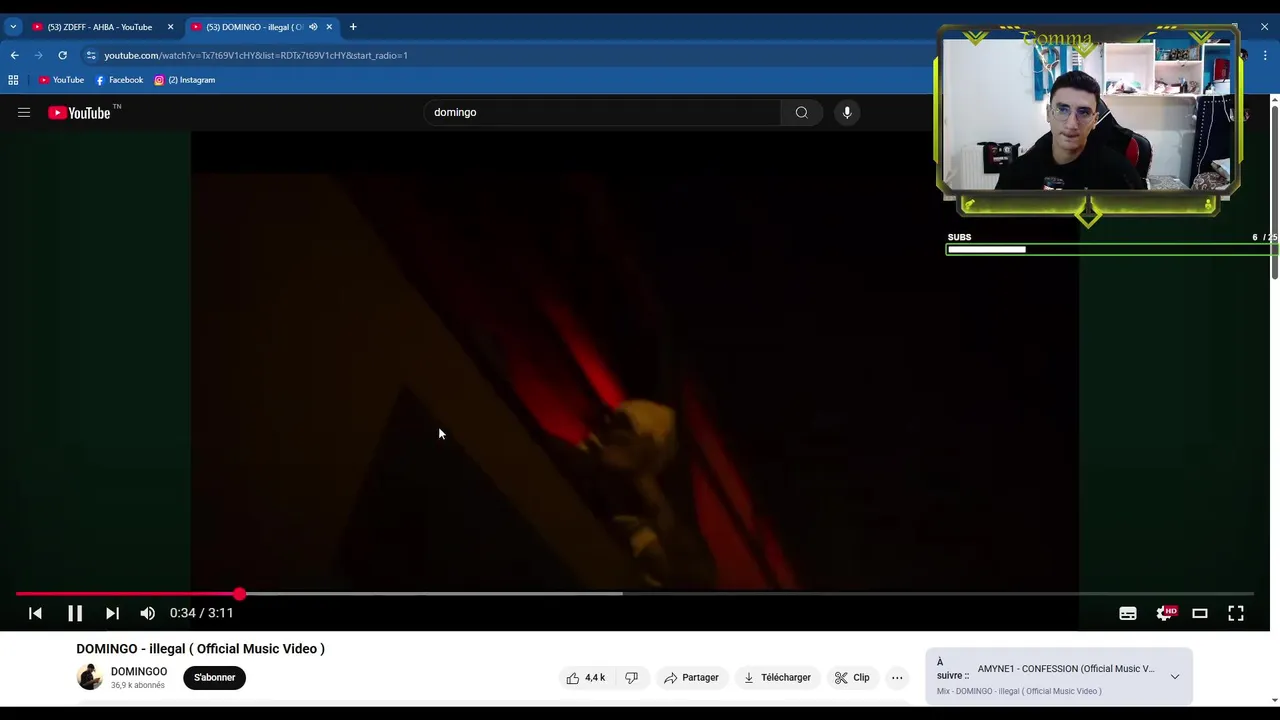
Task: Open the Partager share dialog
Action: coord(691,677)
